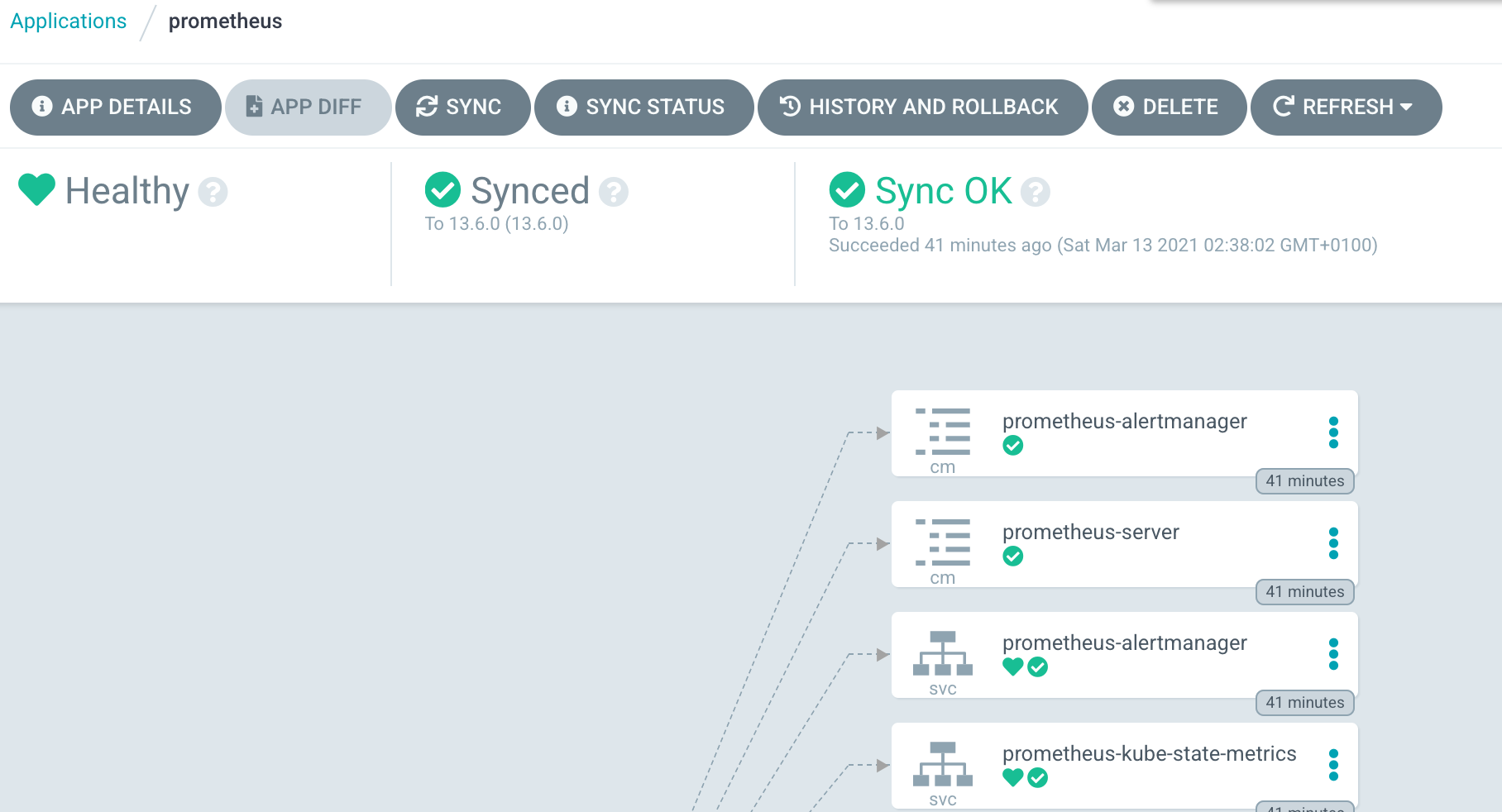The width and height of the screenshot is (1502, 812).
Task: Open HISTORY AND ROLLBACK
Action: pos(922,107)
